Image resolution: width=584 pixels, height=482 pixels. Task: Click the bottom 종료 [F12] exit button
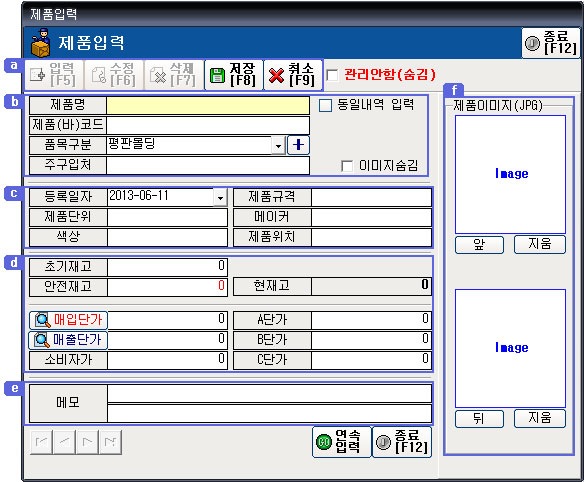(402, 442)
